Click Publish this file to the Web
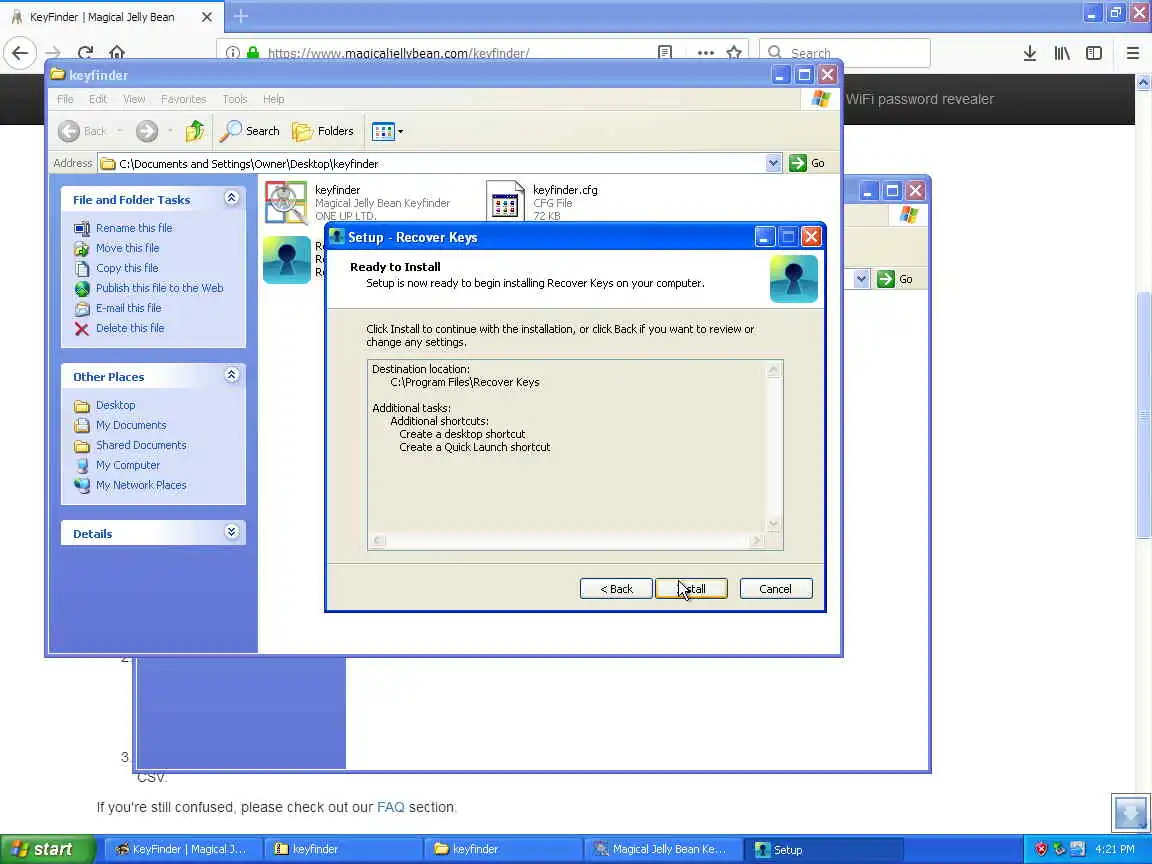 pyautogui.click(x=159, y=288)
